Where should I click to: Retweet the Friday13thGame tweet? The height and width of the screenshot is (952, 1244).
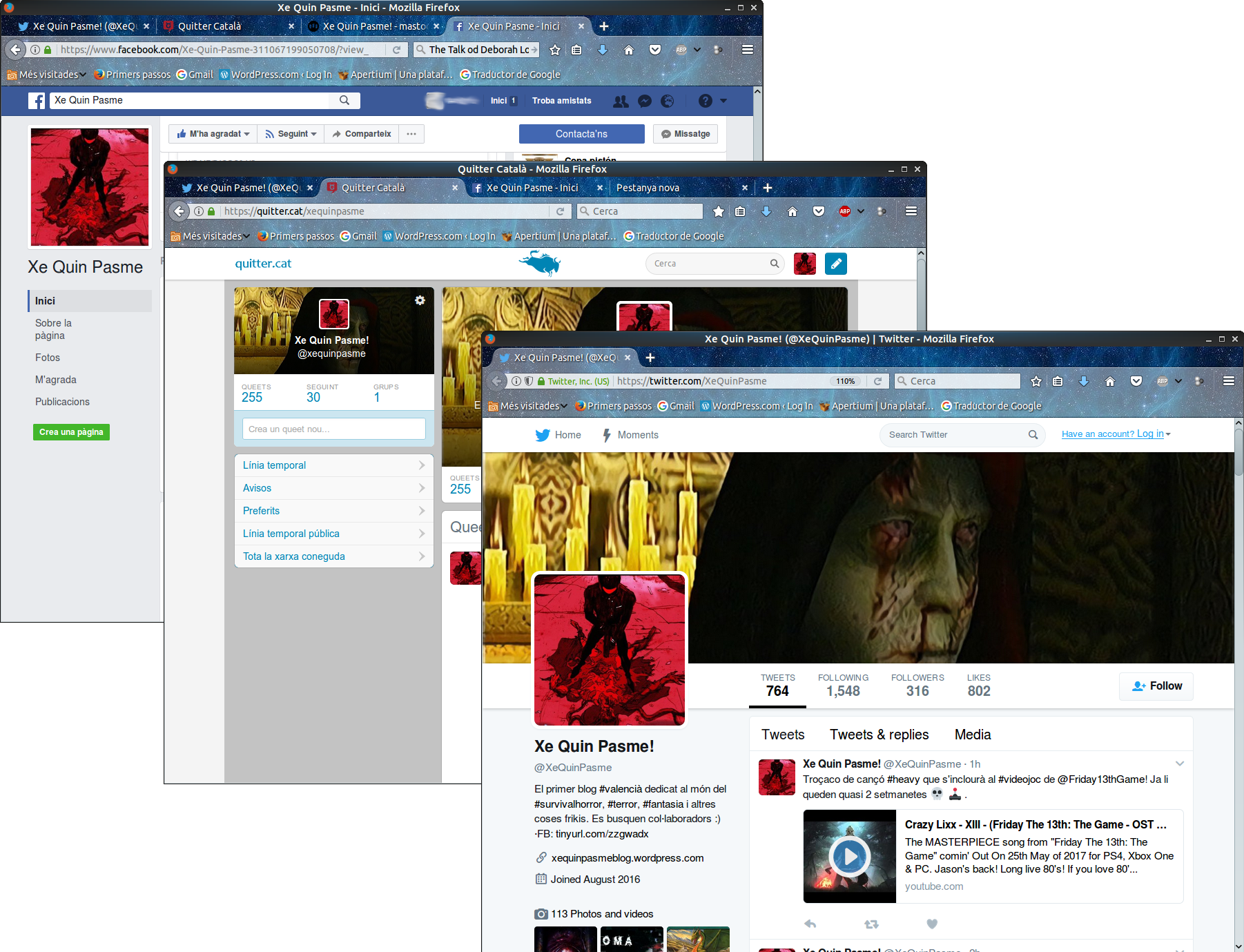[871, 924]
